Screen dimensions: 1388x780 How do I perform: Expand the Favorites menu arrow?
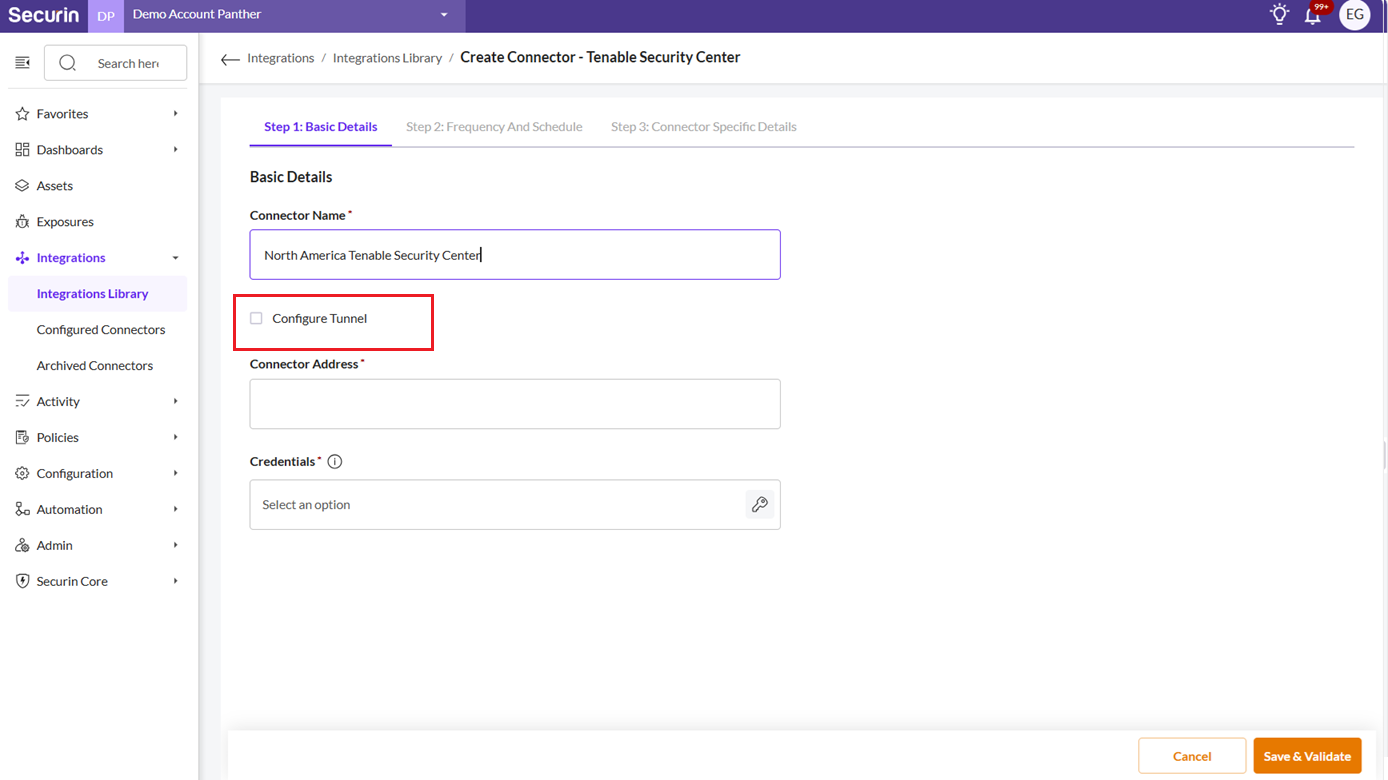pyautogui.click(x=175, y=114)
